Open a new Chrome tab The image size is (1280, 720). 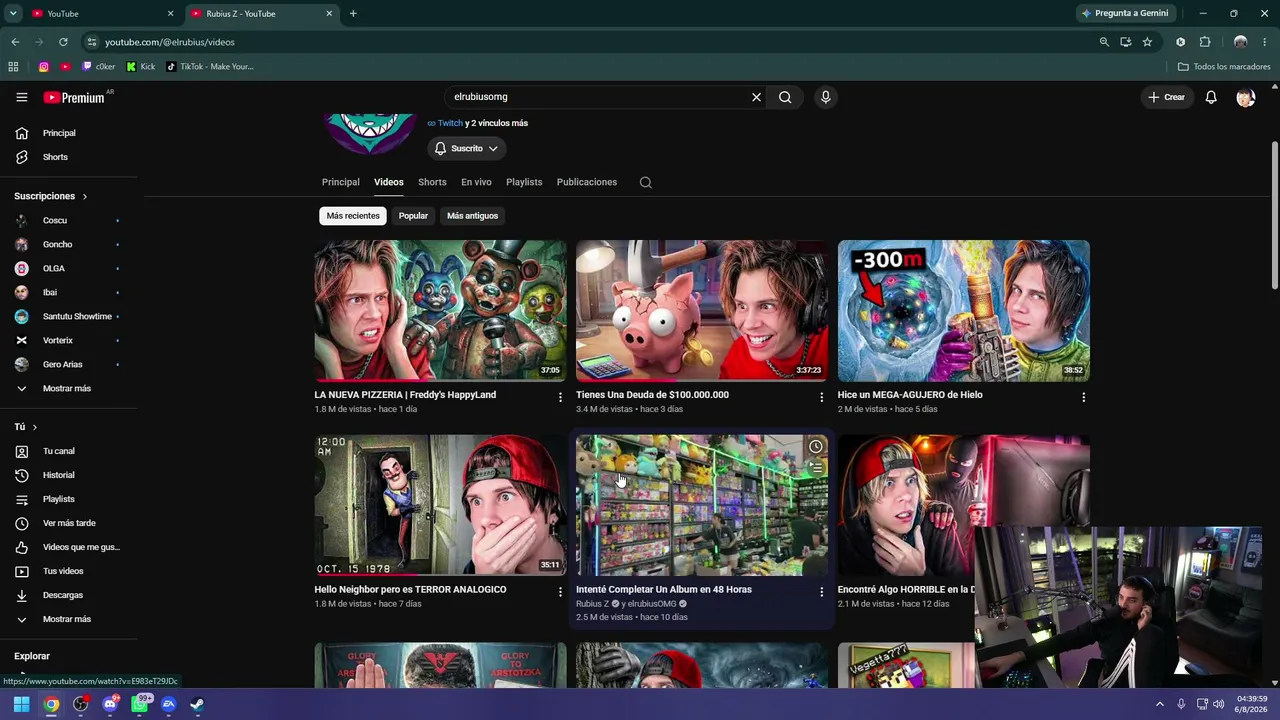tap(353, 13)
